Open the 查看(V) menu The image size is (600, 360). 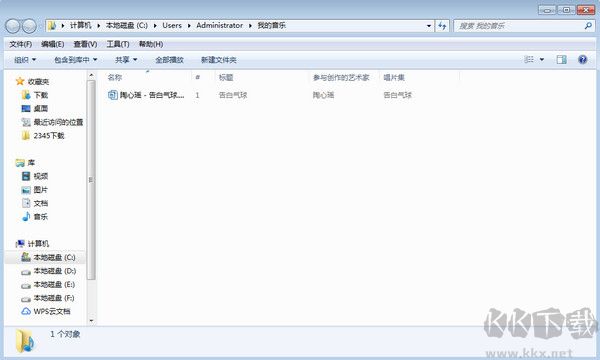pyautogui.click(x=85, y=44)
